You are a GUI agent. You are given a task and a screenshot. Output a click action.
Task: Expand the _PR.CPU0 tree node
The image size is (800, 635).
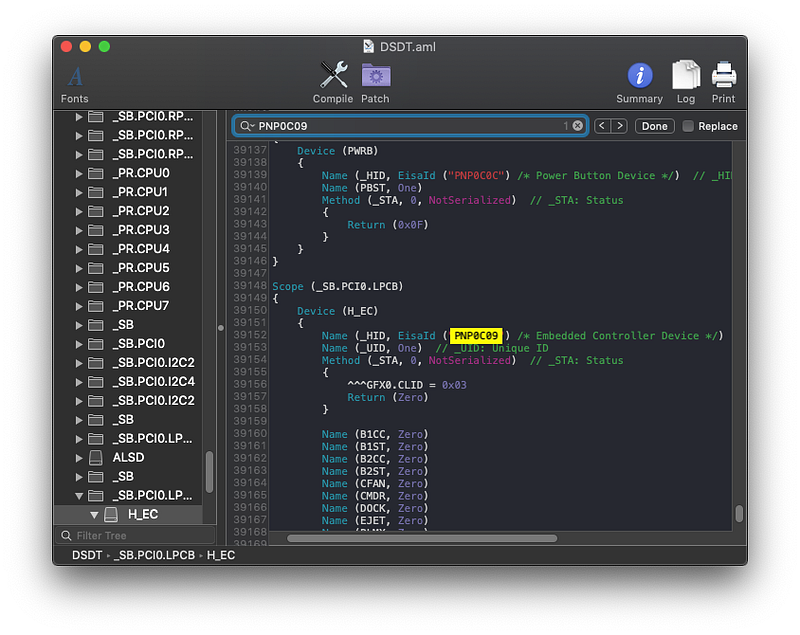click(x=79, y=173)
